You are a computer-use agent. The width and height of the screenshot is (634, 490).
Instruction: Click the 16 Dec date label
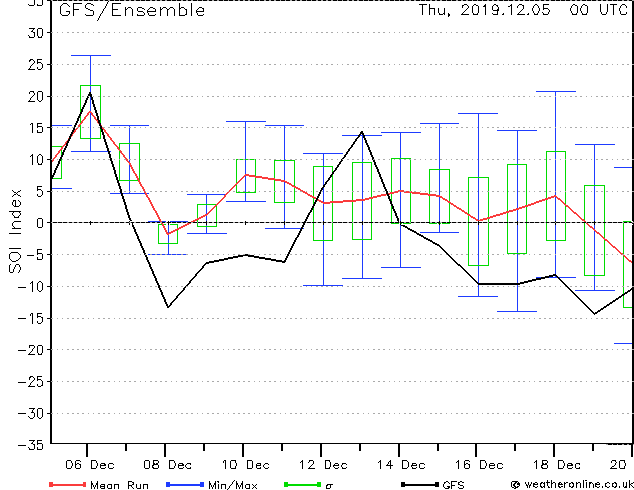click(479, 465)
